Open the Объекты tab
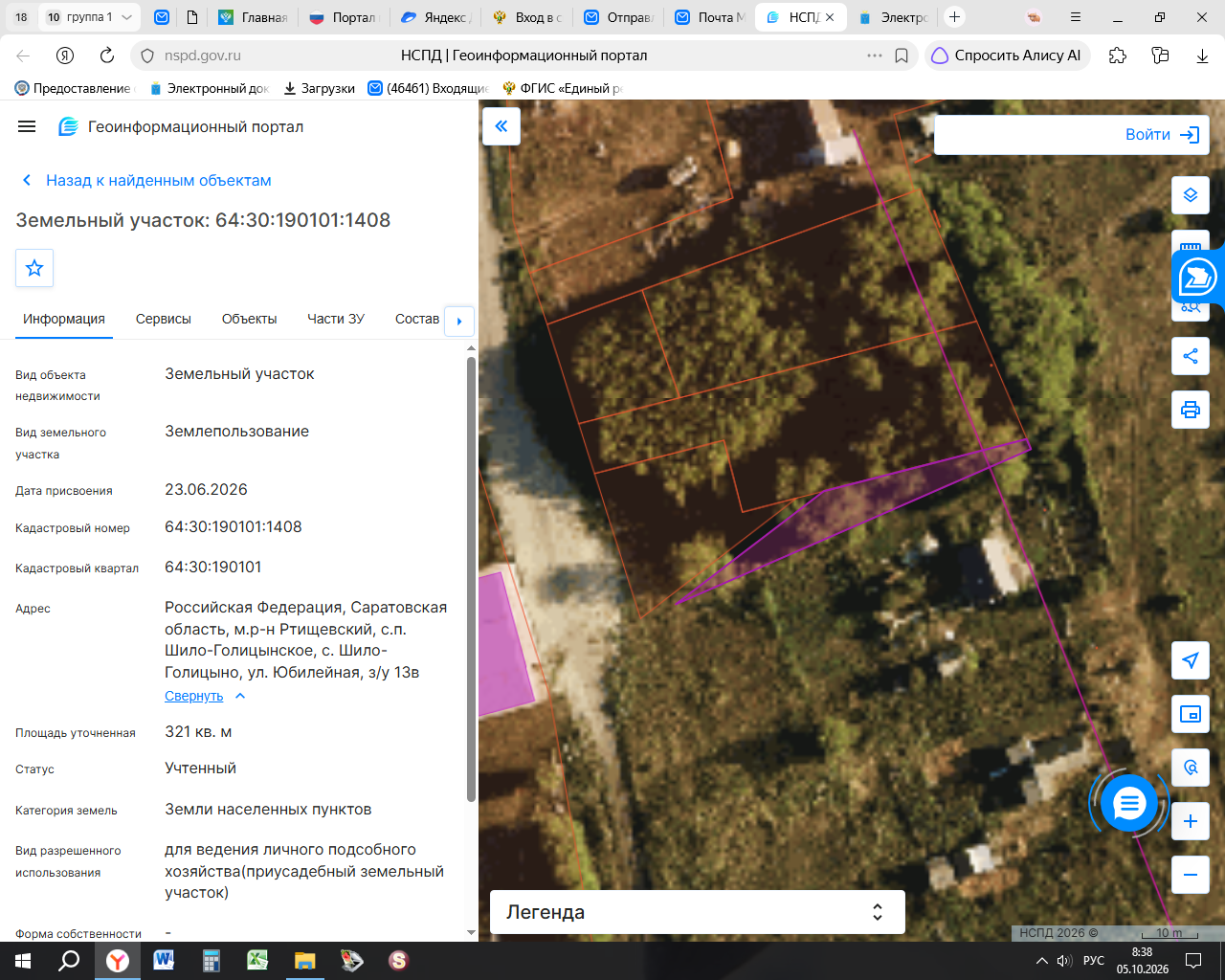Viewport: 1225px width, 980px height. point(249,320)
